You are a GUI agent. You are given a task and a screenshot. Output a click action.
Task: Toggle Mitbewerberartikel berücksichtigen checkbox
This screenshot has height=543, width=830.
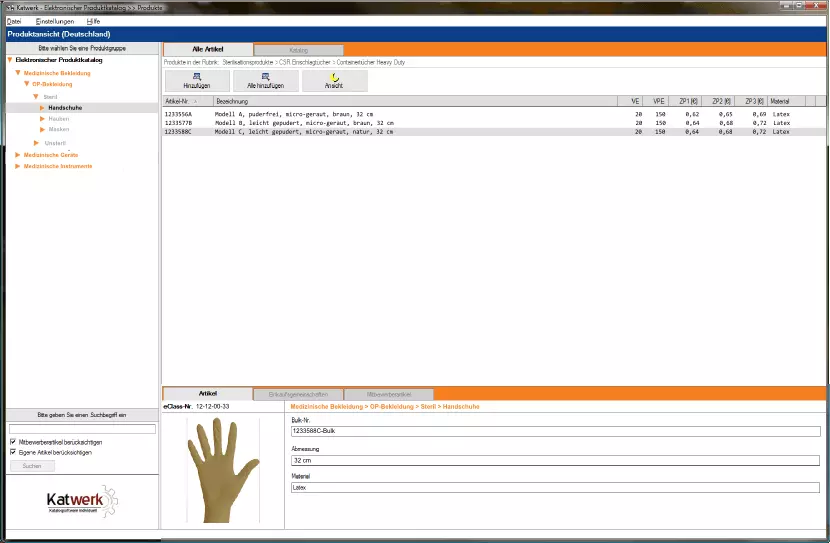(11, 442)
